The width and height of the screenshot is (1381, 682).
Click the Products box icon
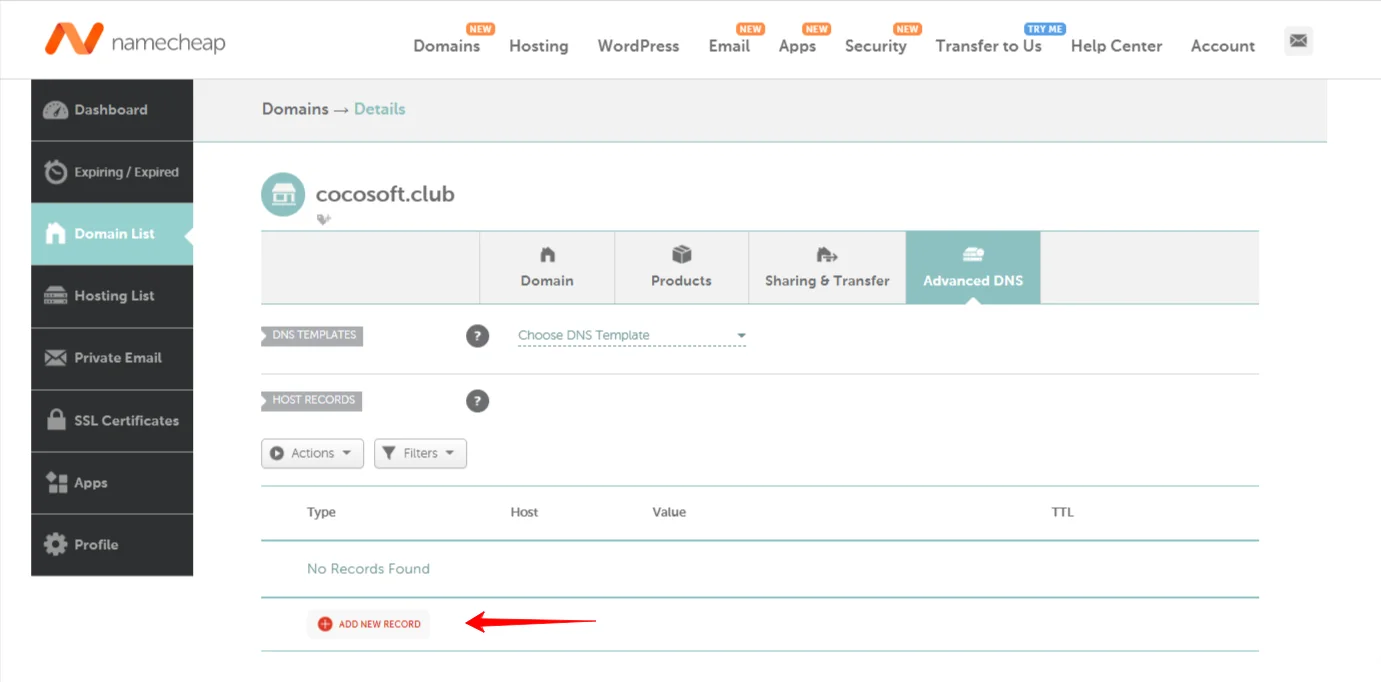pyautogui.click(x=682, y=254)
